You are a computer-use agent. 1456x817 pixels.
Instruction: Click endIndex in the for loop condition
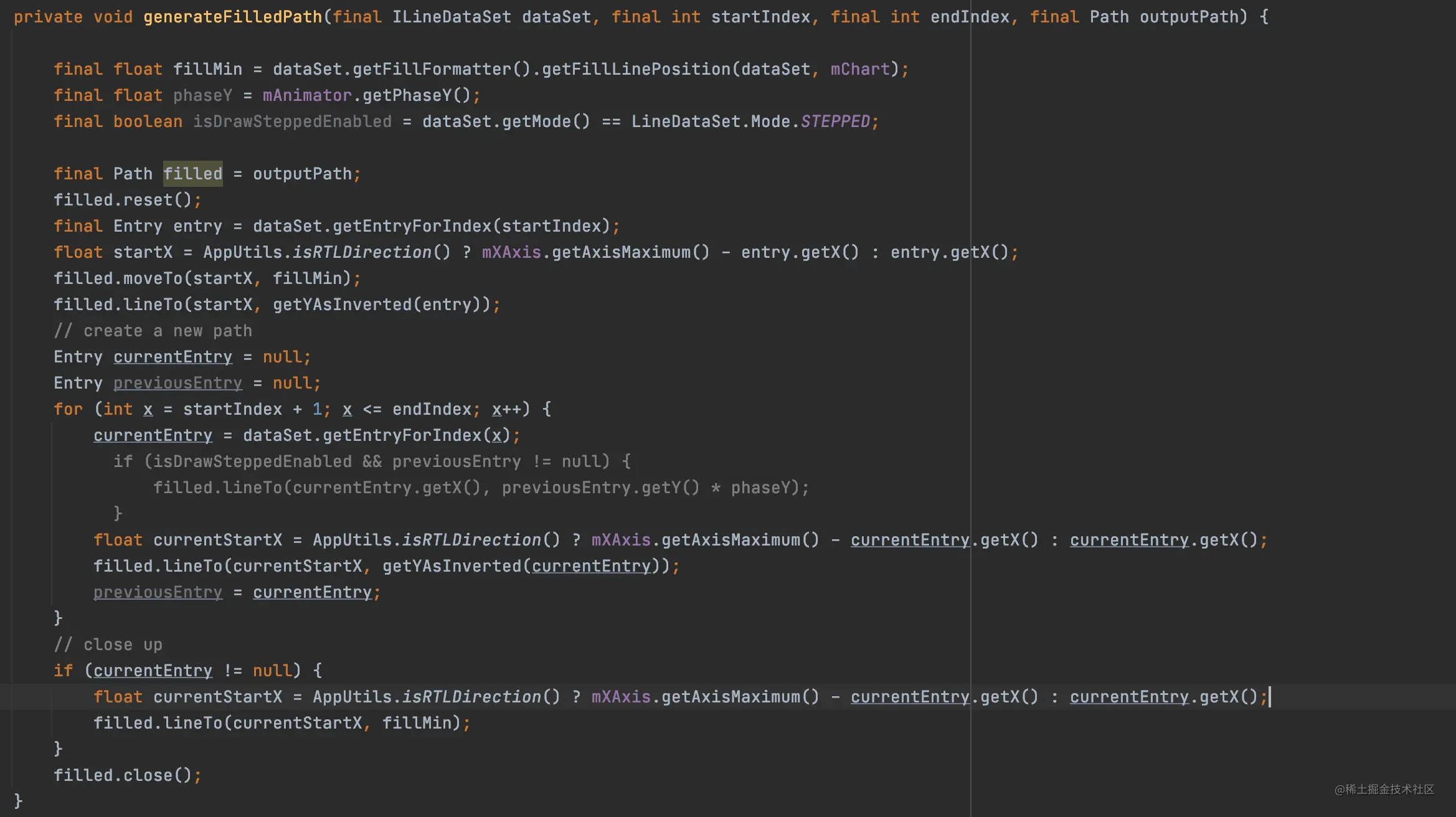(x=432, y=409)
